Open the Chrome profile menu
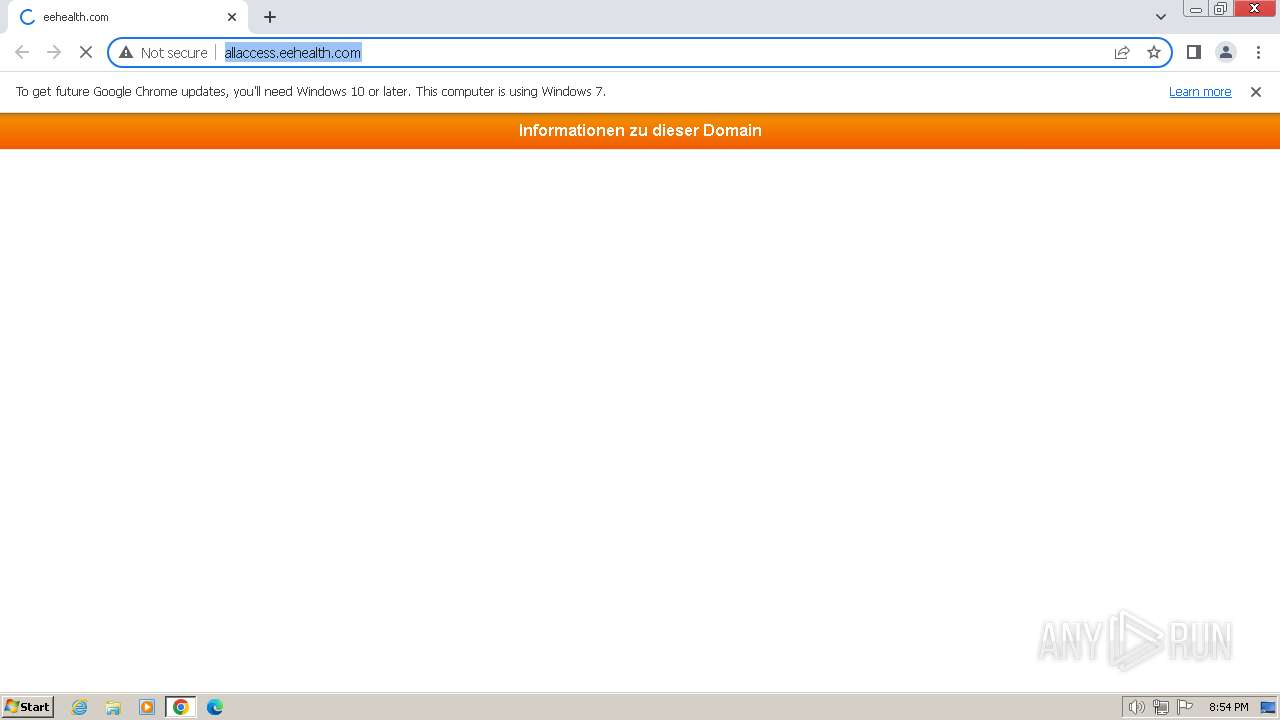 click(x=1226, y=52)
